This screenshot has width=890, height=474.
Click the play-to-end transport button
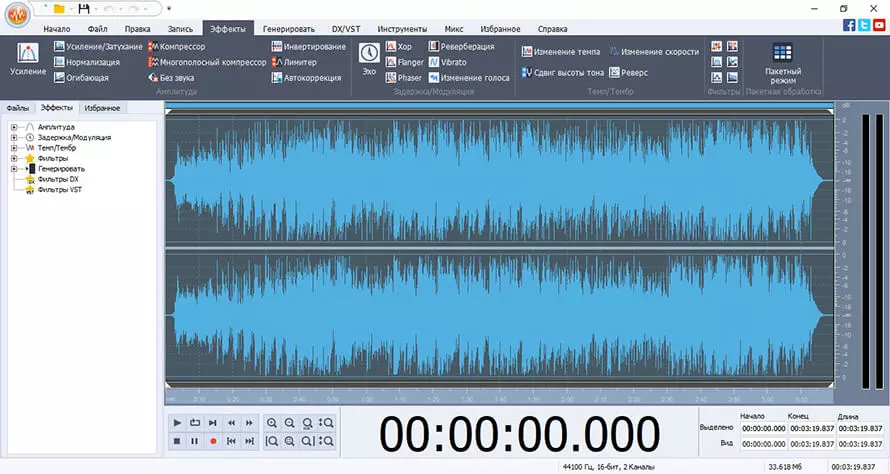click(x=213, y=423)
